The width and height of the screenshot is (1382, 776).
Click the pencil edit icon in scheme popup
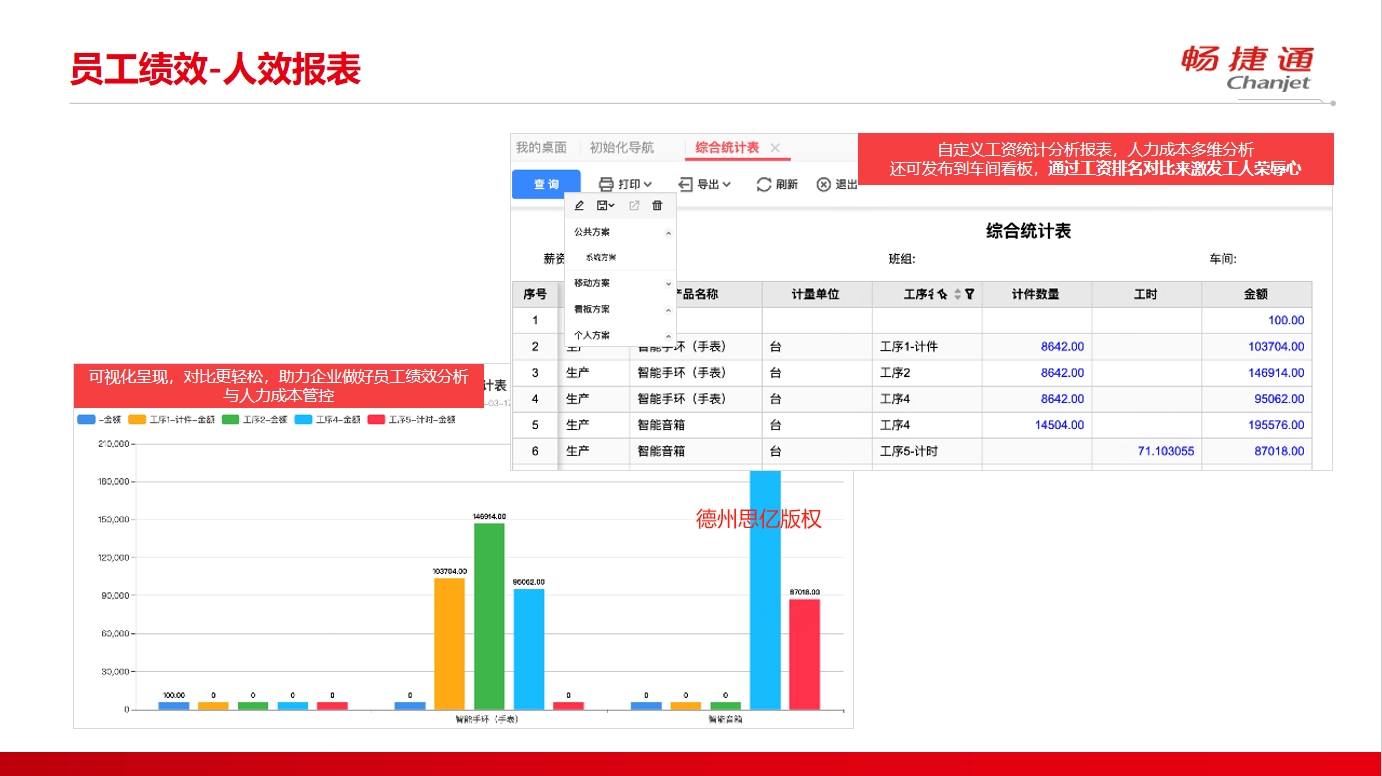pos(579,205)
